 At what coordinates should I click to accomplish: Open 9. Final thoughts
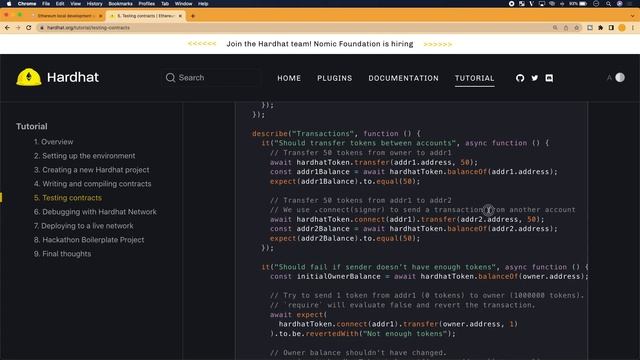point(62,253)
